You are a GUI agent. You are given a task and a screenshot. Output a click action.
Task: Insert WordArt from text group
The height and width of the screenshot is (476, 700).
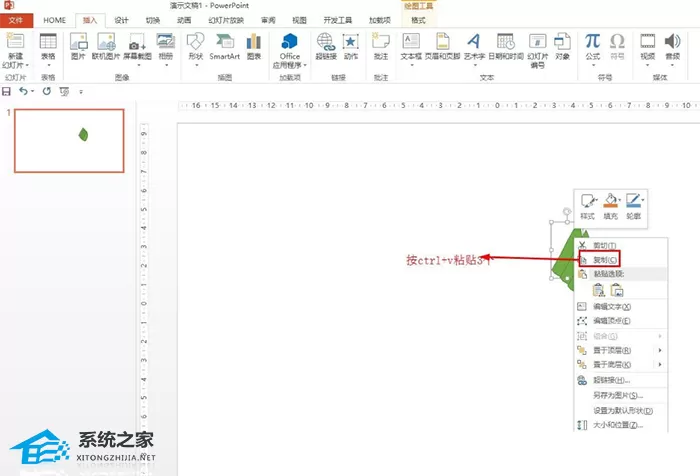(474, 48)
